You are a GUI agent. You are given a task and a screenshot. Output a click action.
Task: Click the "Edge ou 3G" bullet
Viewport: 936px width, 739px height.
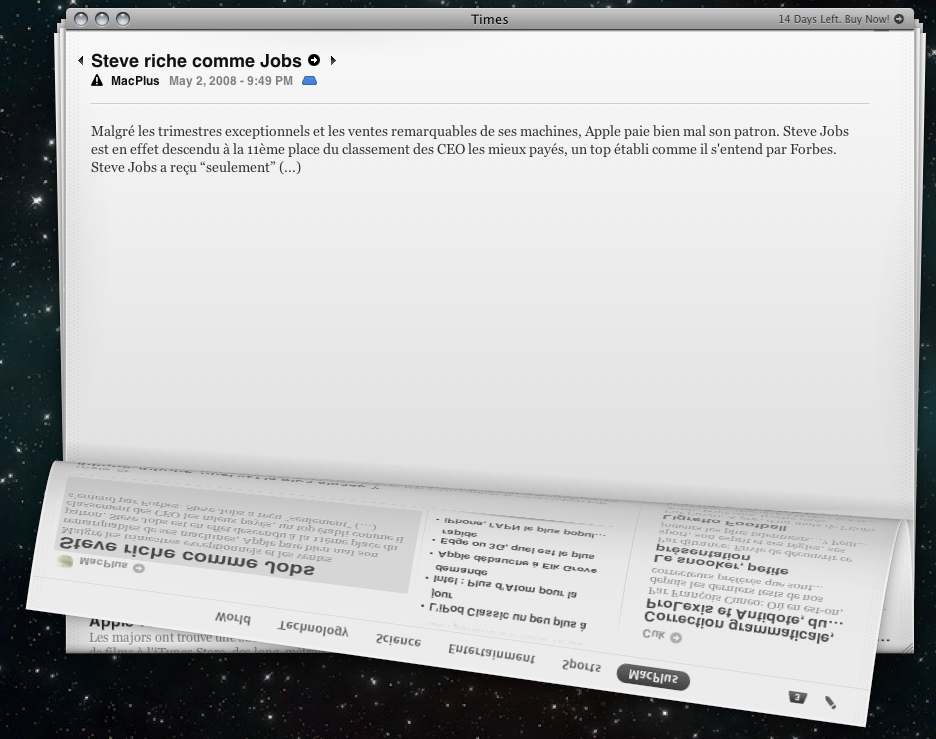pos(515,543)
